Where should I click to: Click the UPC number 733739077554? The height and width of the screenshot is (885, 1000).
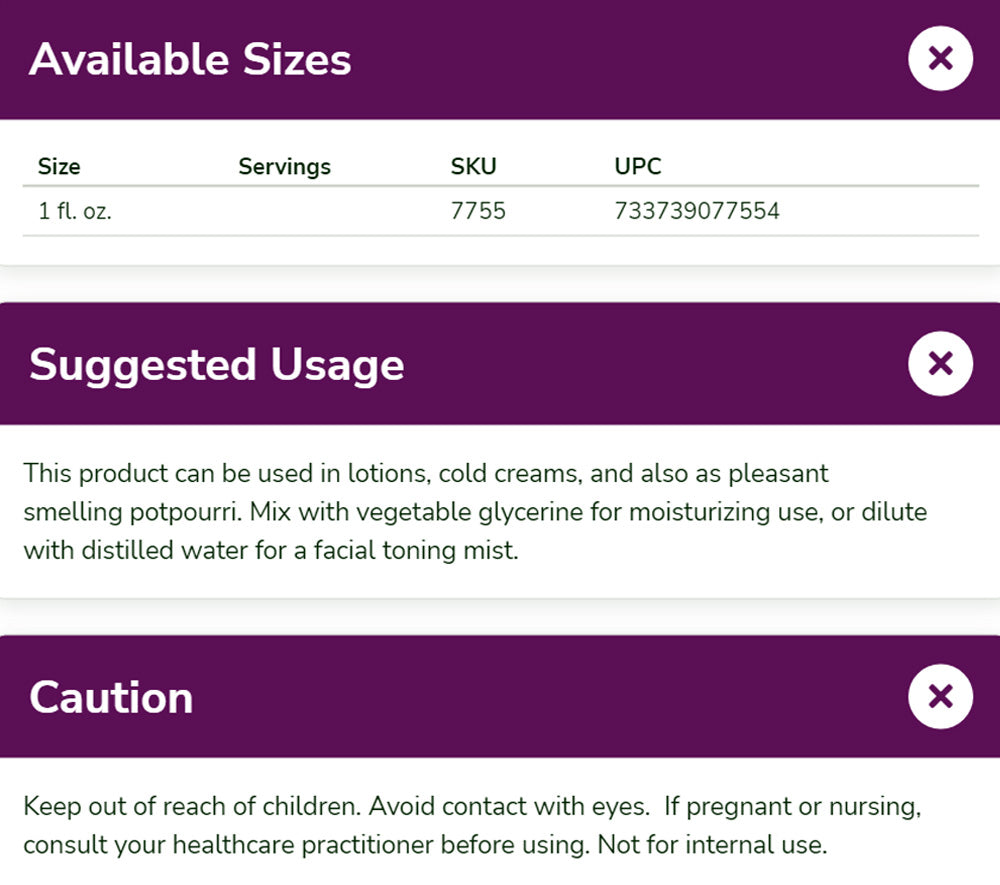pos(697,211)
